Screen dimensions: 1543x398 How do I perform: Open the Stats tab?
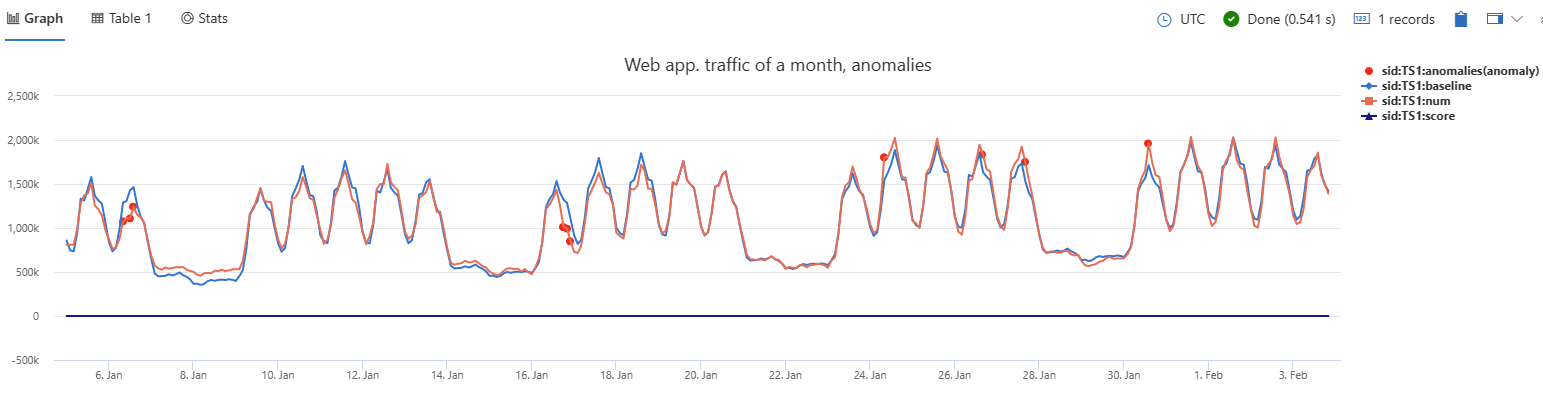(x=204, y=19)
